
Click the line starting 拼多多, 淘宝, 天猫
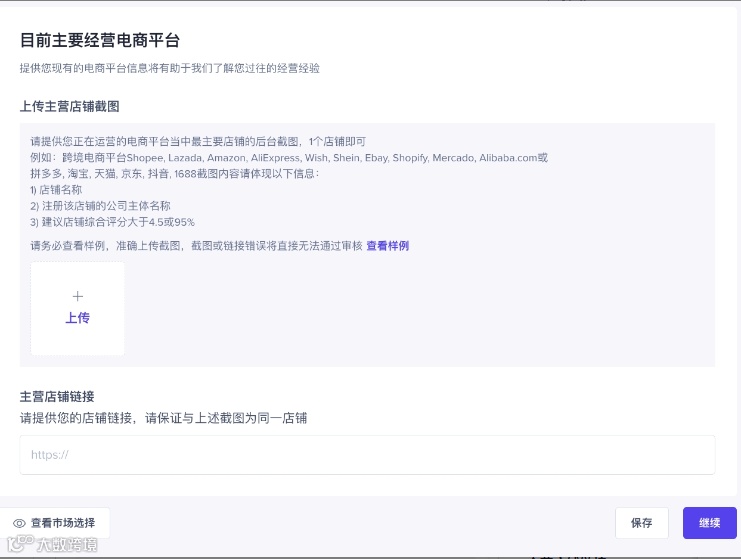pos(175,174)
